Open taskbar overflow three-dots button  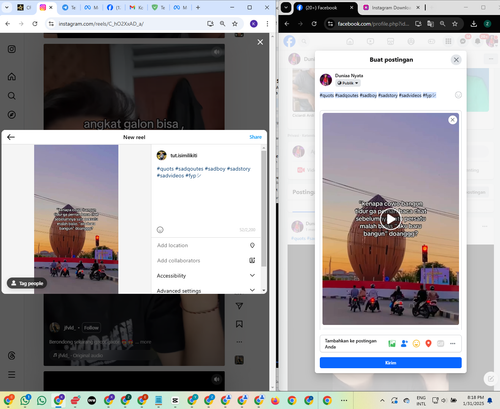pos(344,400)
